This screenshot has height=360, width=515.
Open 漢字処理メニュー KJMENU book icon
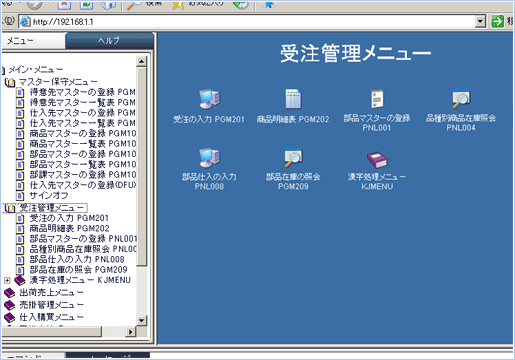coord(377,160)
